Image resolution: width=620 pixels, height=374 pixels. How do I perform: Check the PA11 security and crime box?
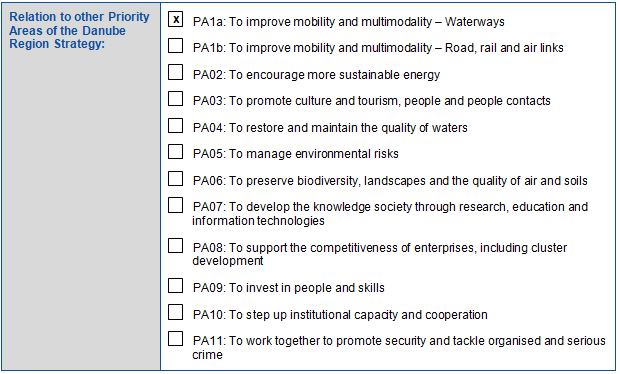tap(176, 339)
